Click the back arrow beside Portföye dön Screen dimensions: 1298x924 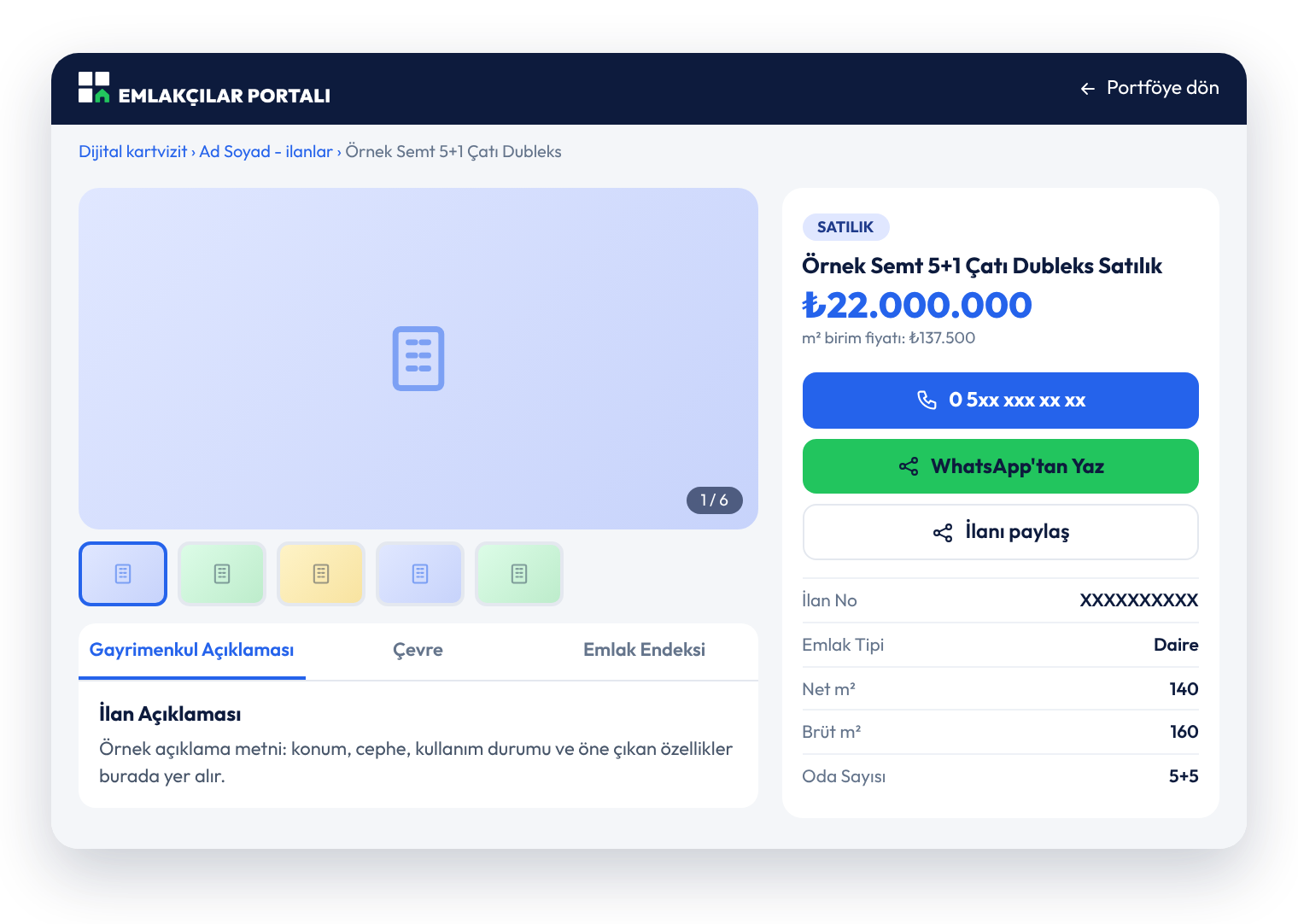coord(1087,89)
